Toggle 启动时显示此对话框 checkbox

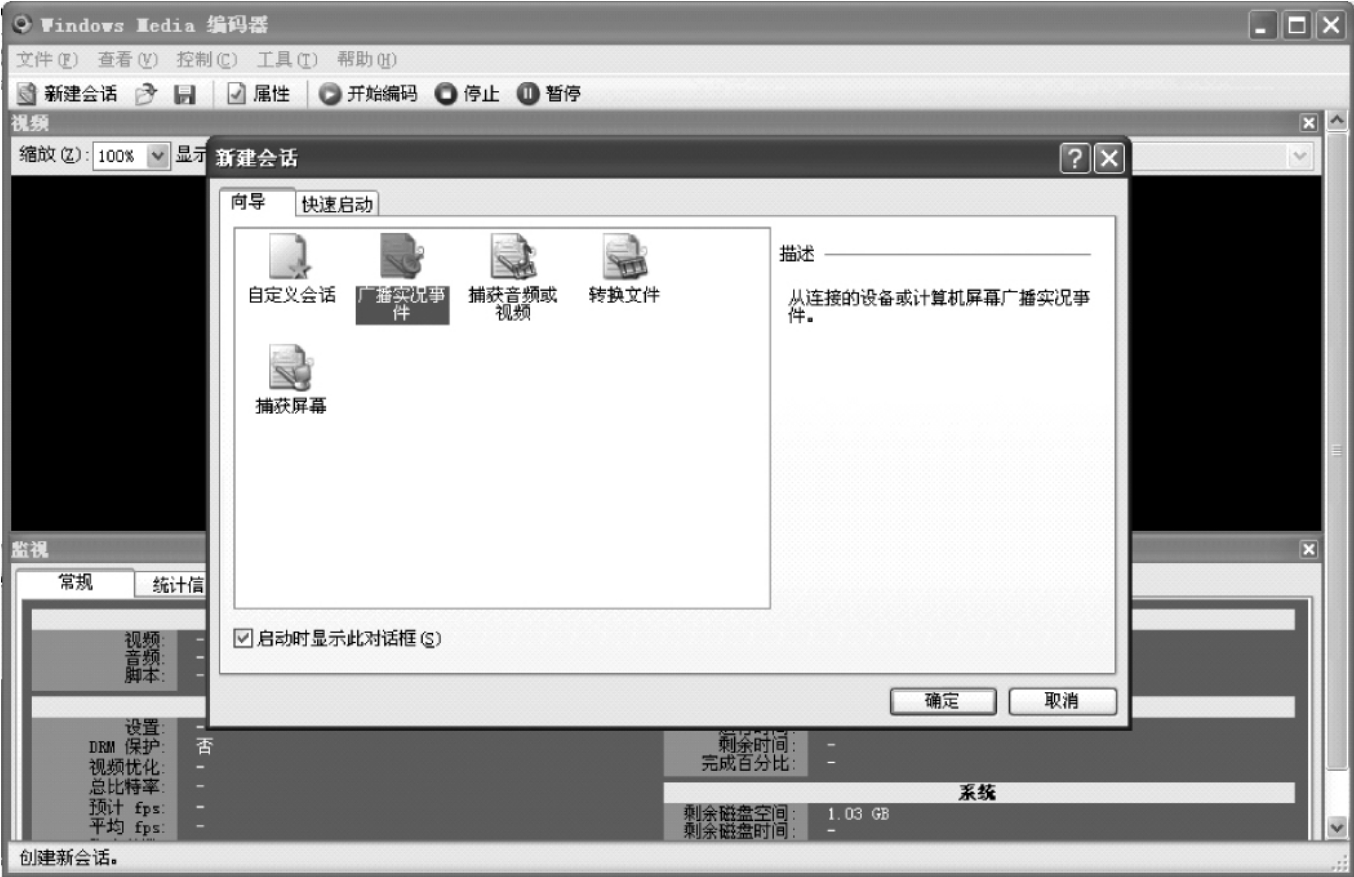coord(241,638)
